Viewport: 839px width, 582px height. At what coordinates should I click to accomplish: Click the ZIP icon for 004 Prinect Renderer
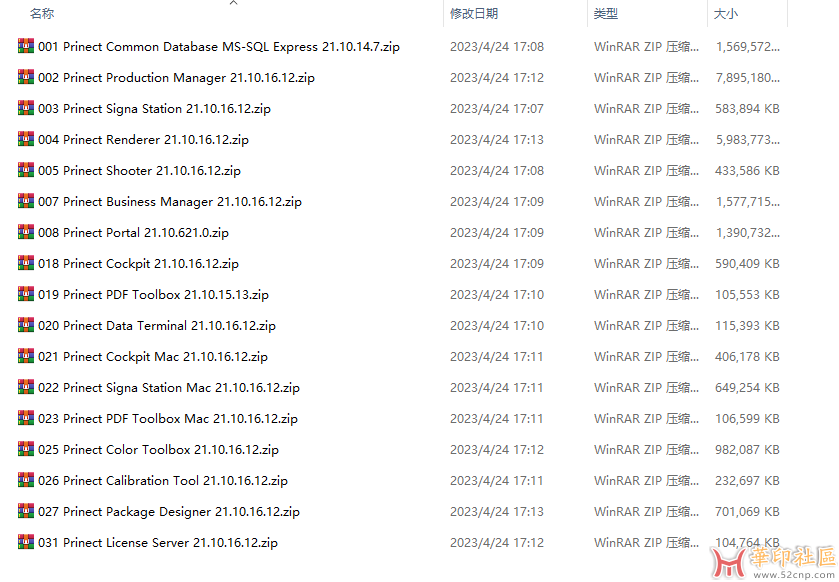point(26,139)
